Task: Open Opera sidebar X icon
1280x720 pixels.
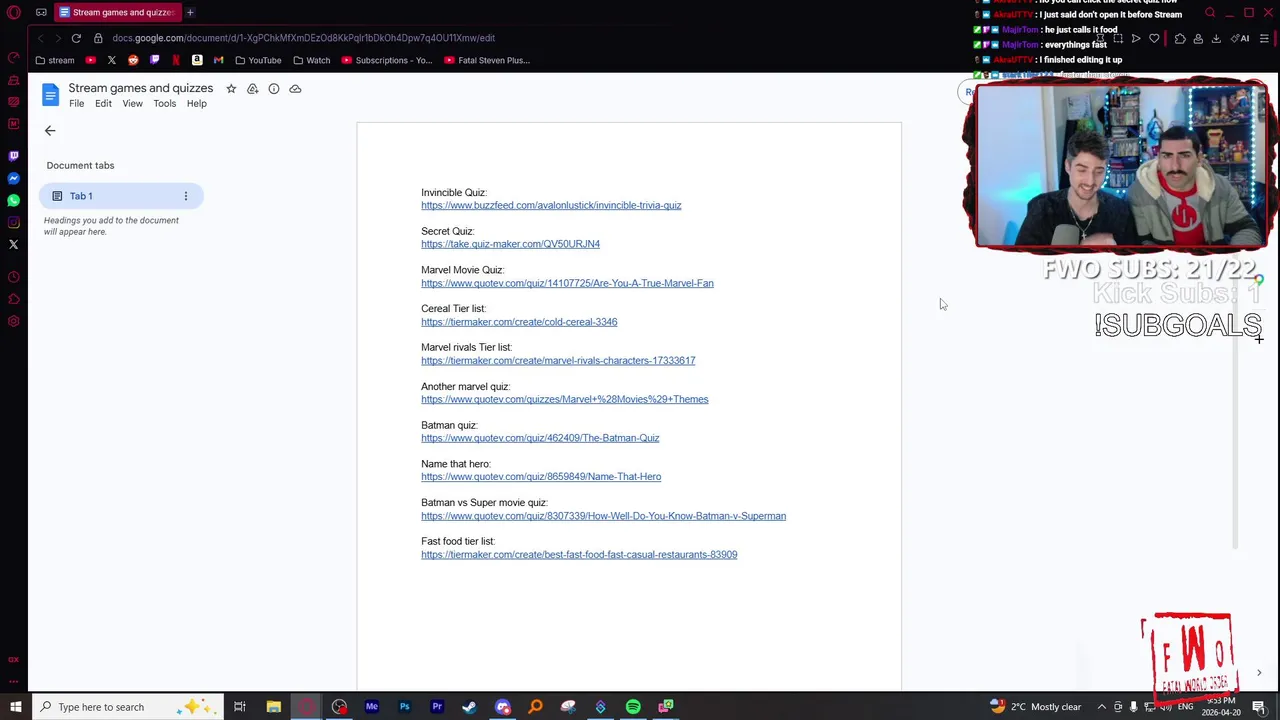Action: 13,244
